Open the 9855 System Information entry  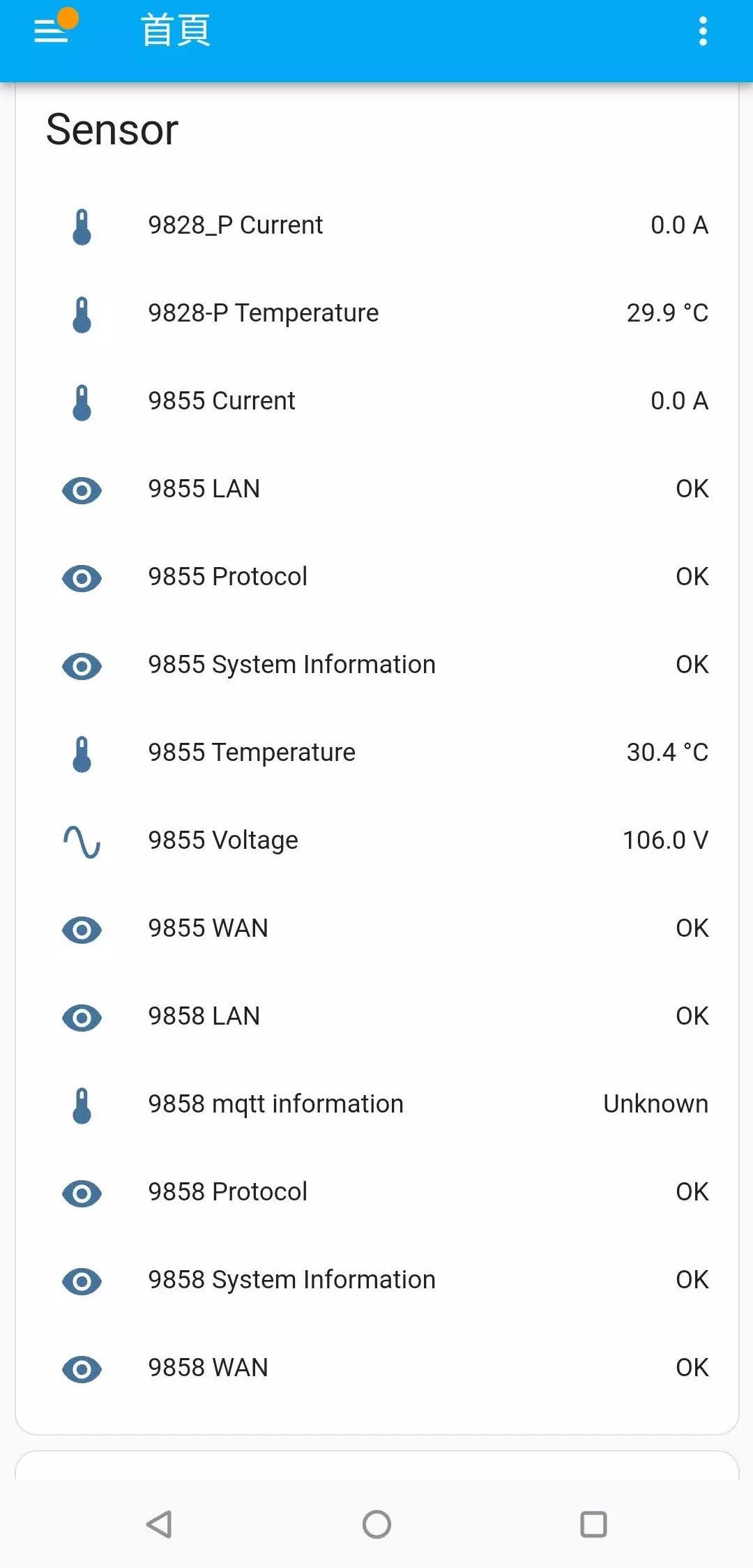(x=291, y=665)
